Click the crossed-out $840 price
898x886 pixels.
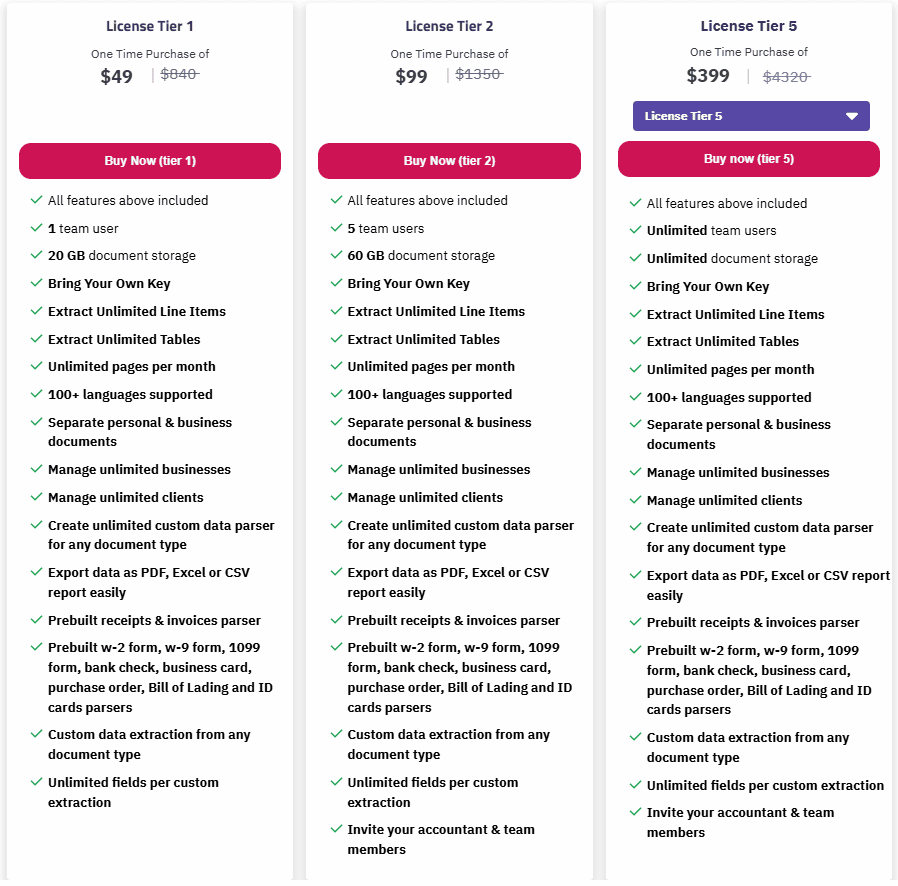point(180,74)
